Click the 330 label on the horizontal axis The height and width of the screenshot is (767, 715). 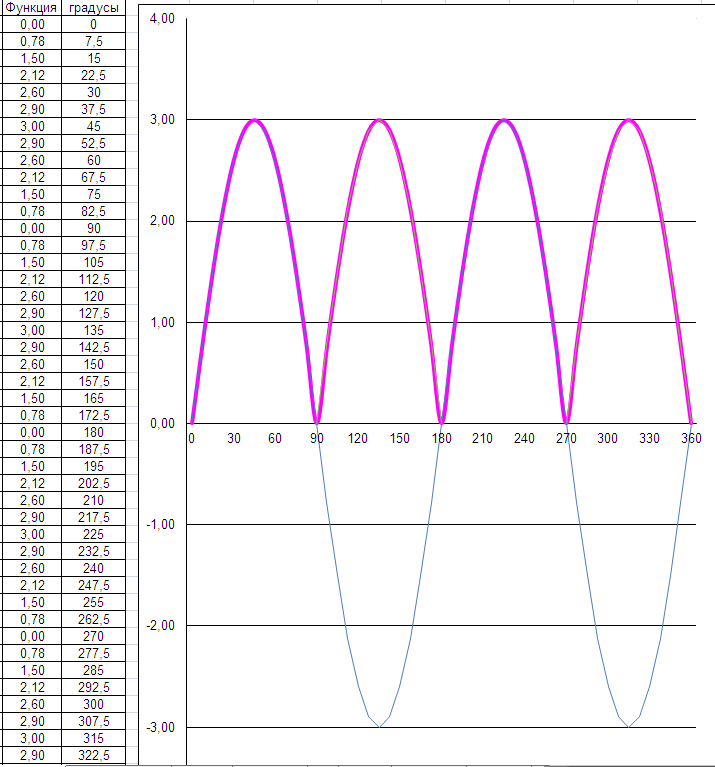[x=649, y=438]
